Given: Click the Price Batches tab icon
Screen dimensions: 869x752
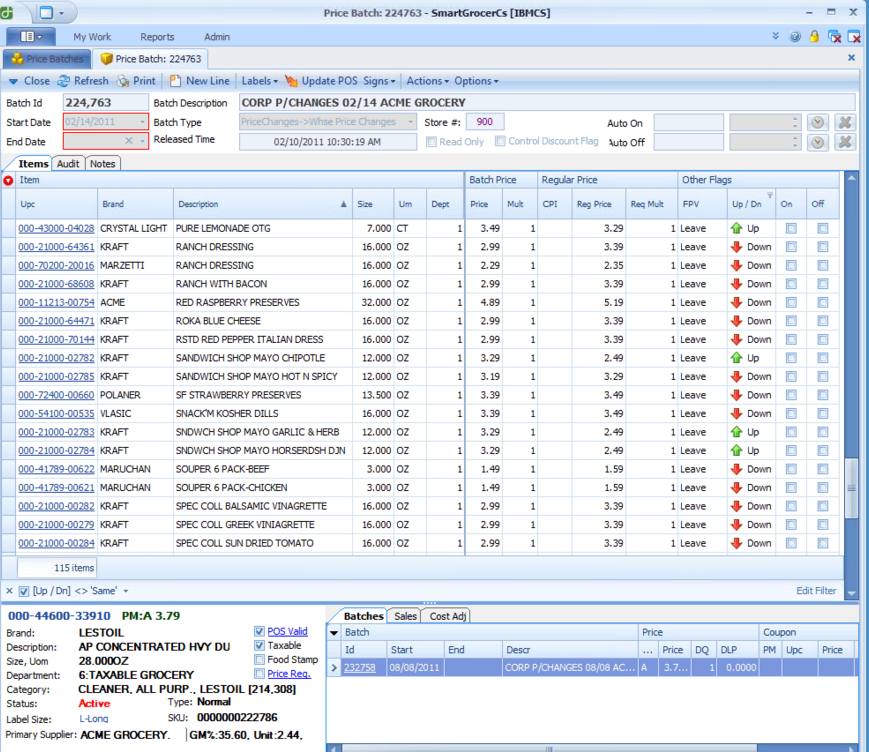Looking at the screenshot, I should pos(17,59).
